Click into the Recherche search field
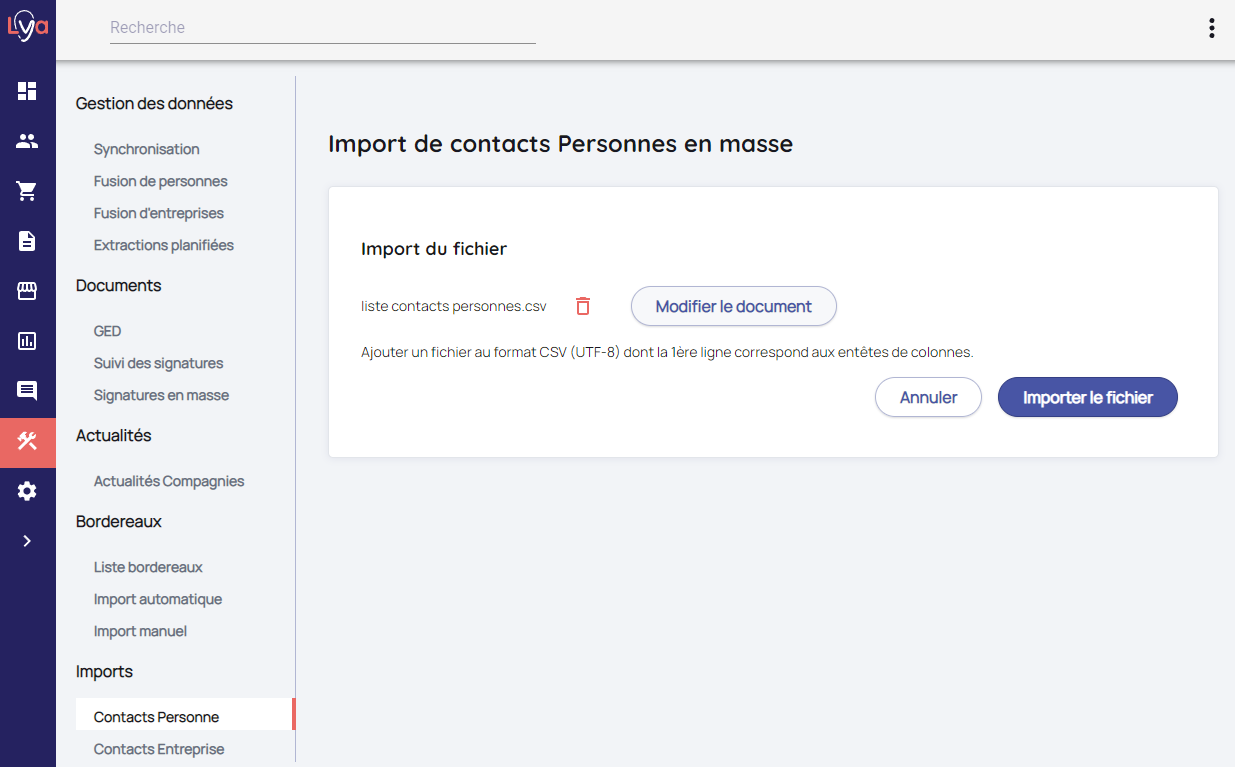The image size is (1235, 767). [322, 28]
